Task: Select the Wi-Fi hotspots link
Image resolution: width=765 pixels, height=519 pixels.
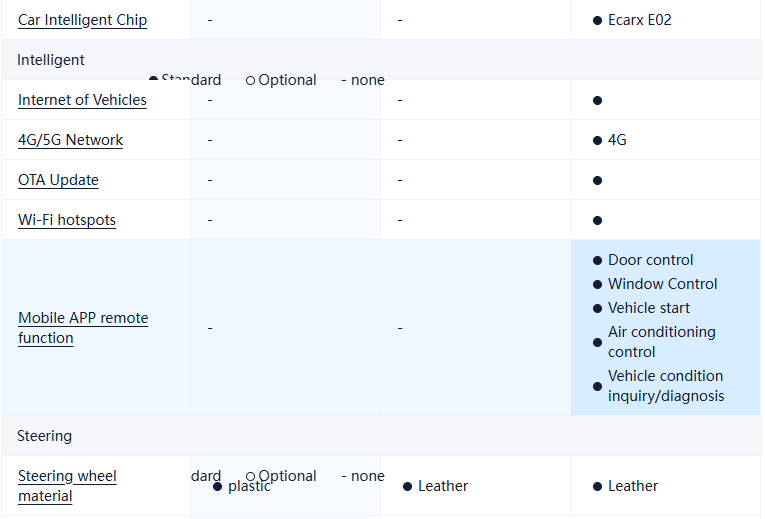Action: (67, 220)
